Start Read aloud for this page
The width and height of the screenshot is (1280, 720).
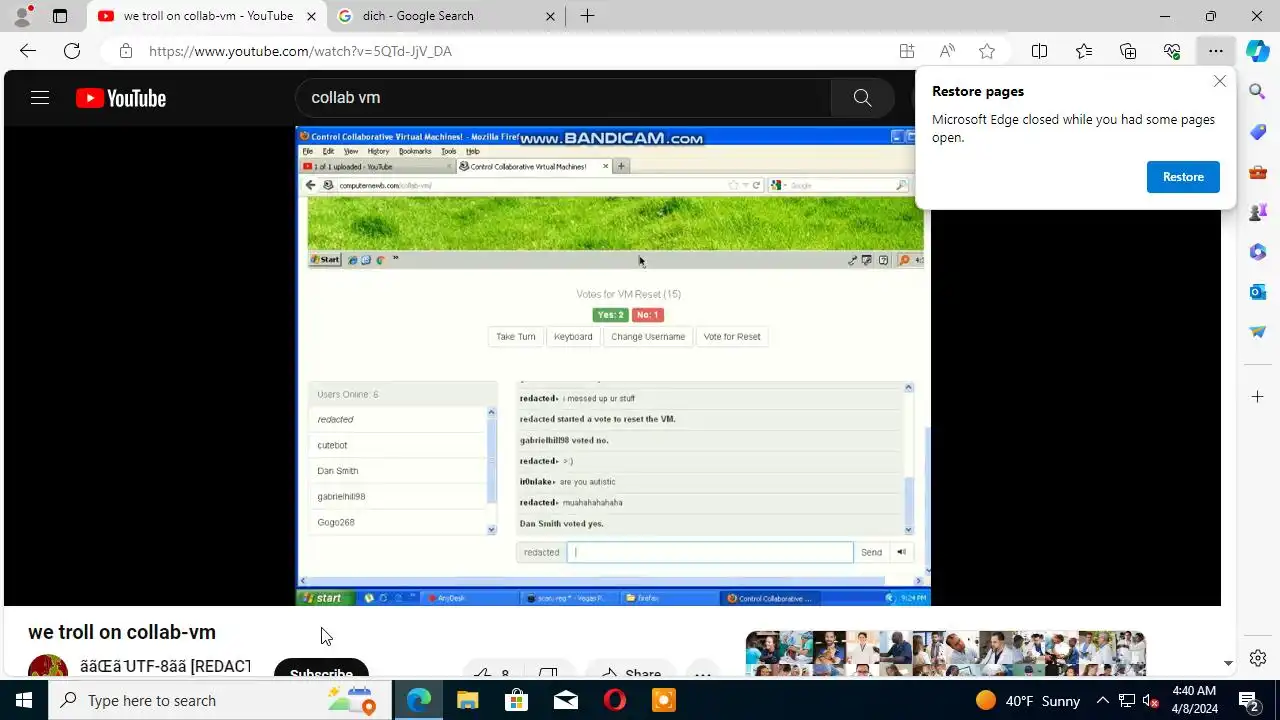pos(947,51)
